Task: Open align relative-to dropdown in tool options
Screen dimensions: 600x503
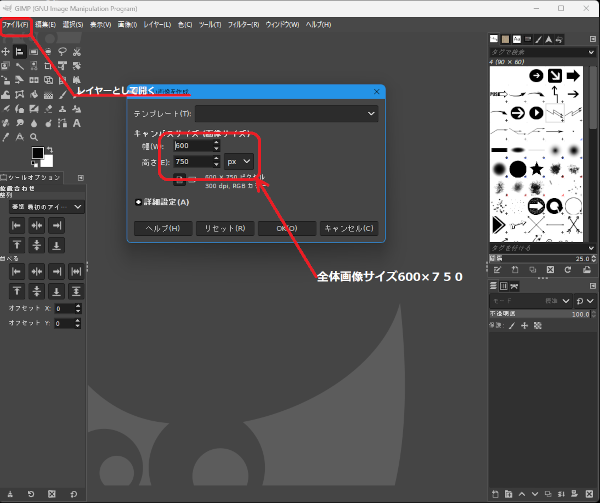Action: click(47, 207)
